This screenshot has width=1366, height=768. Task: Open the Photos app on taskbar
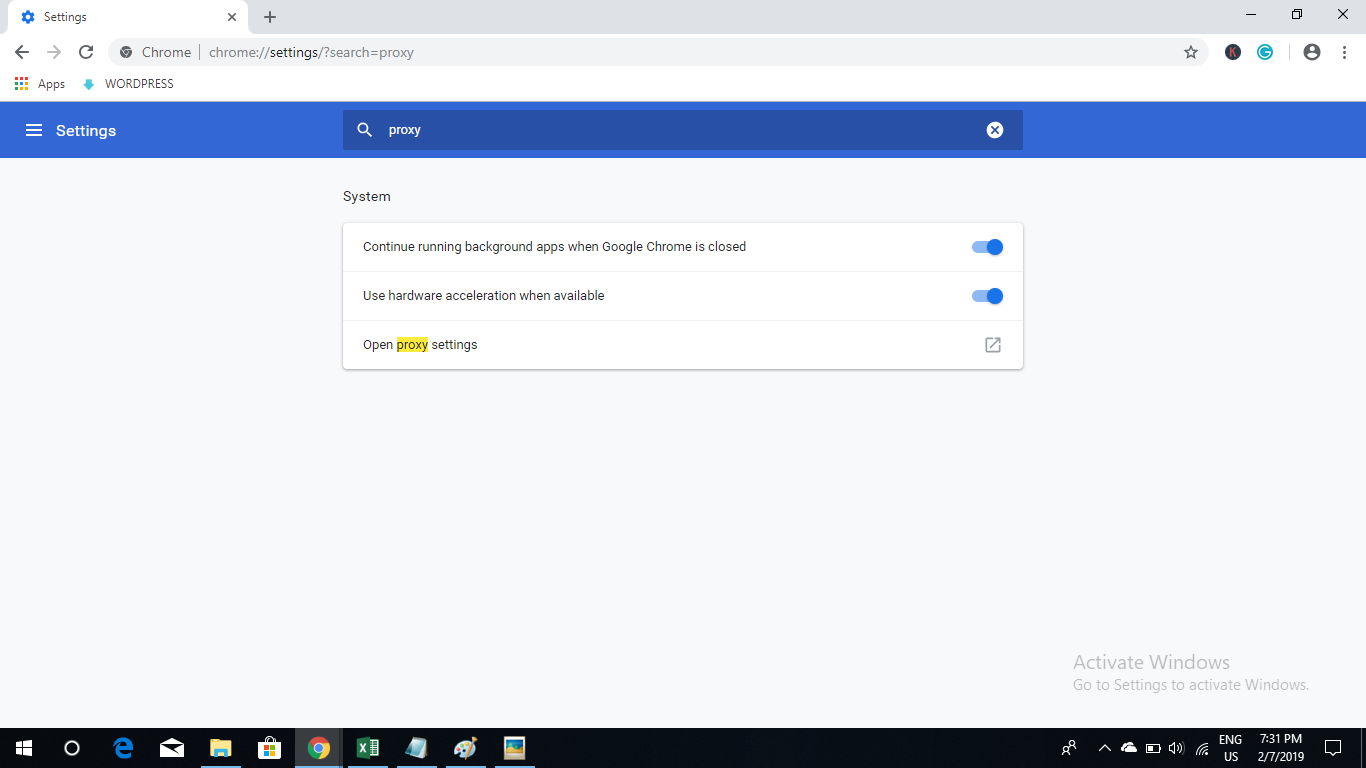[x=514, y=748]
